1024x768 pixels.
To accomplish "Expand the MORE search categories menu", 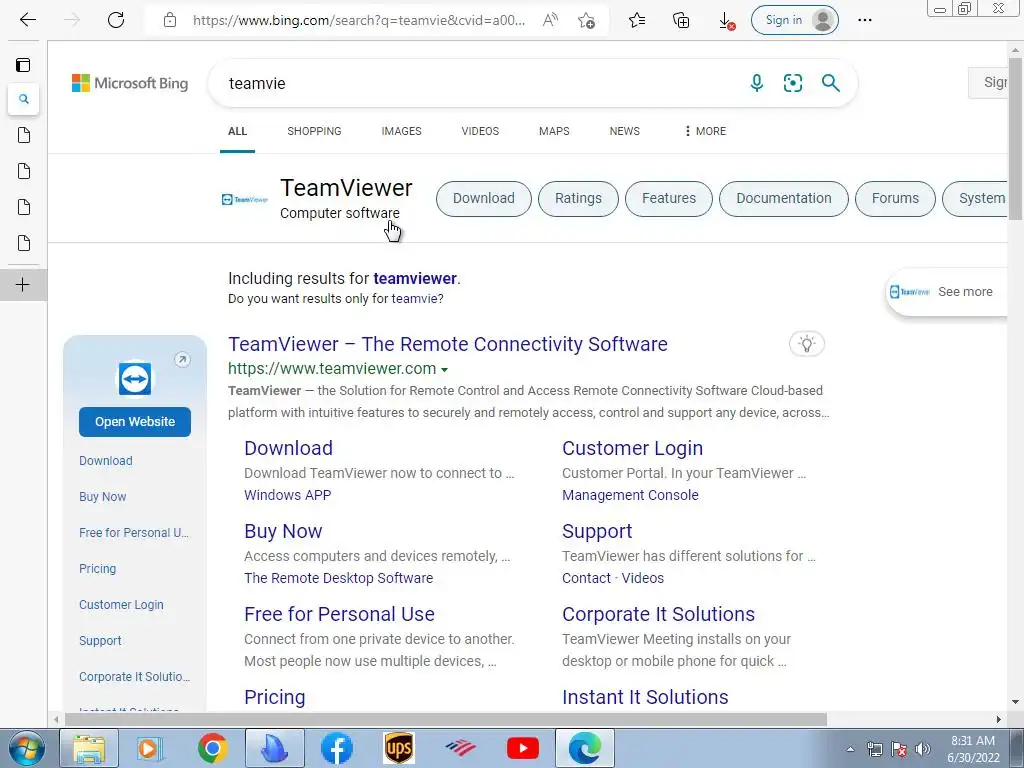I will pyautogui.click(x=705, y=131).
